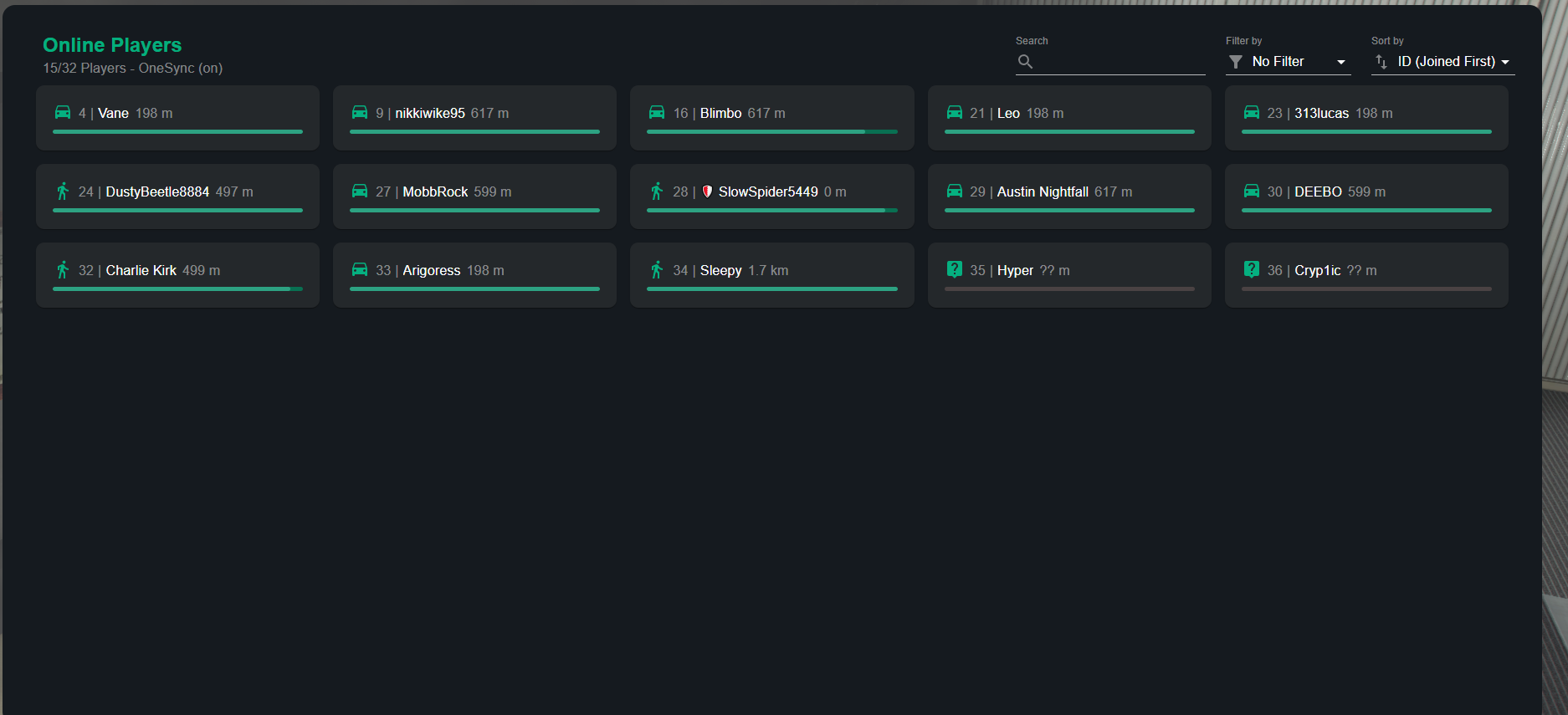This screenshot has height=715, width=1568.
Task: Select the player name 313lucas
Action: [x=1322, y=113]
